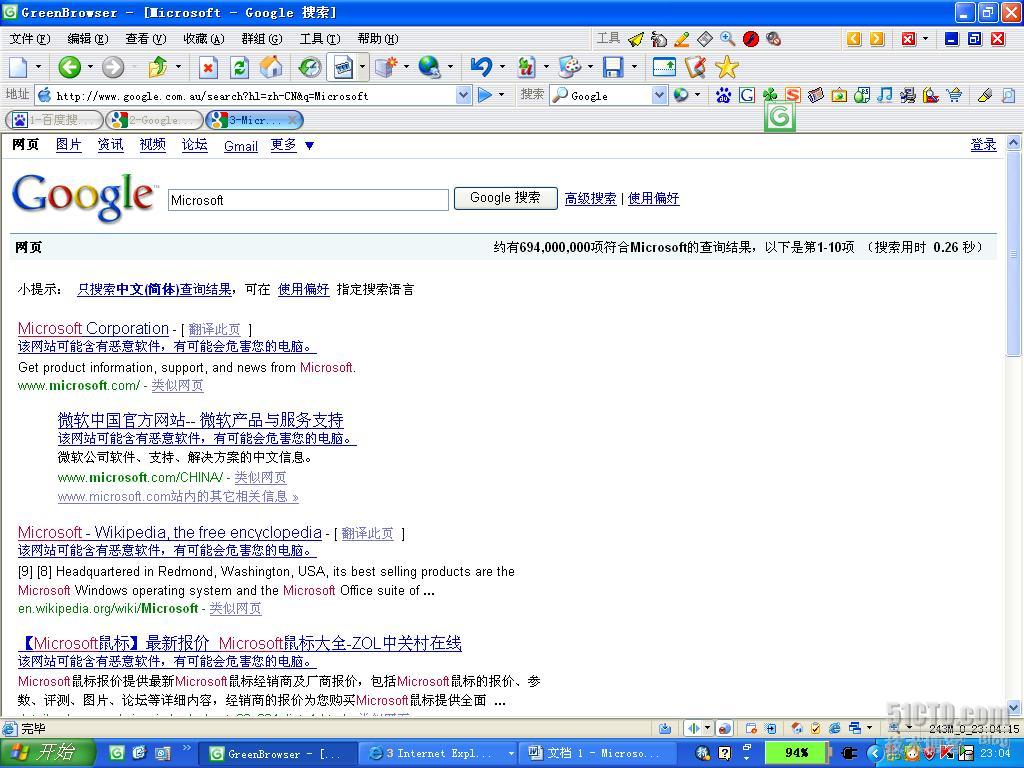Expand the Undo close dropdown arrow
1024x768 pixels.
click(x=502, y=67)
